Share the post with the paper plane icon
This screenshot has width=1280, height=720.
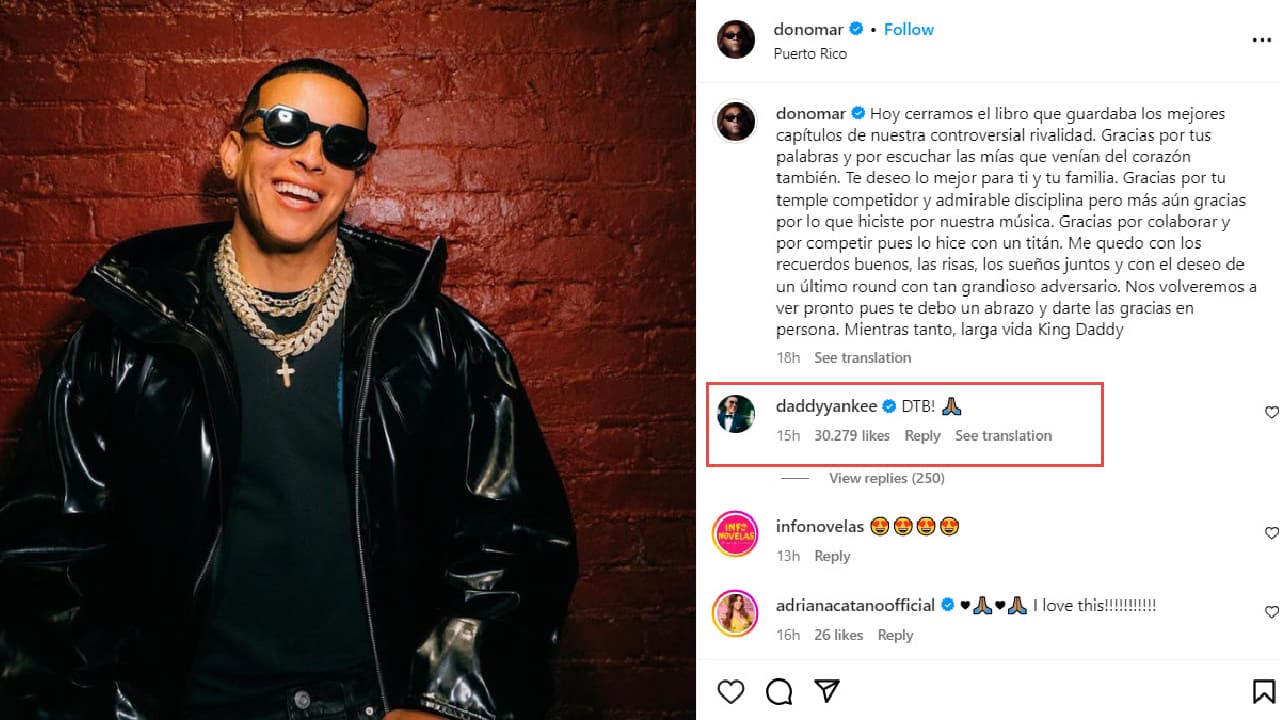pos(826,691)
